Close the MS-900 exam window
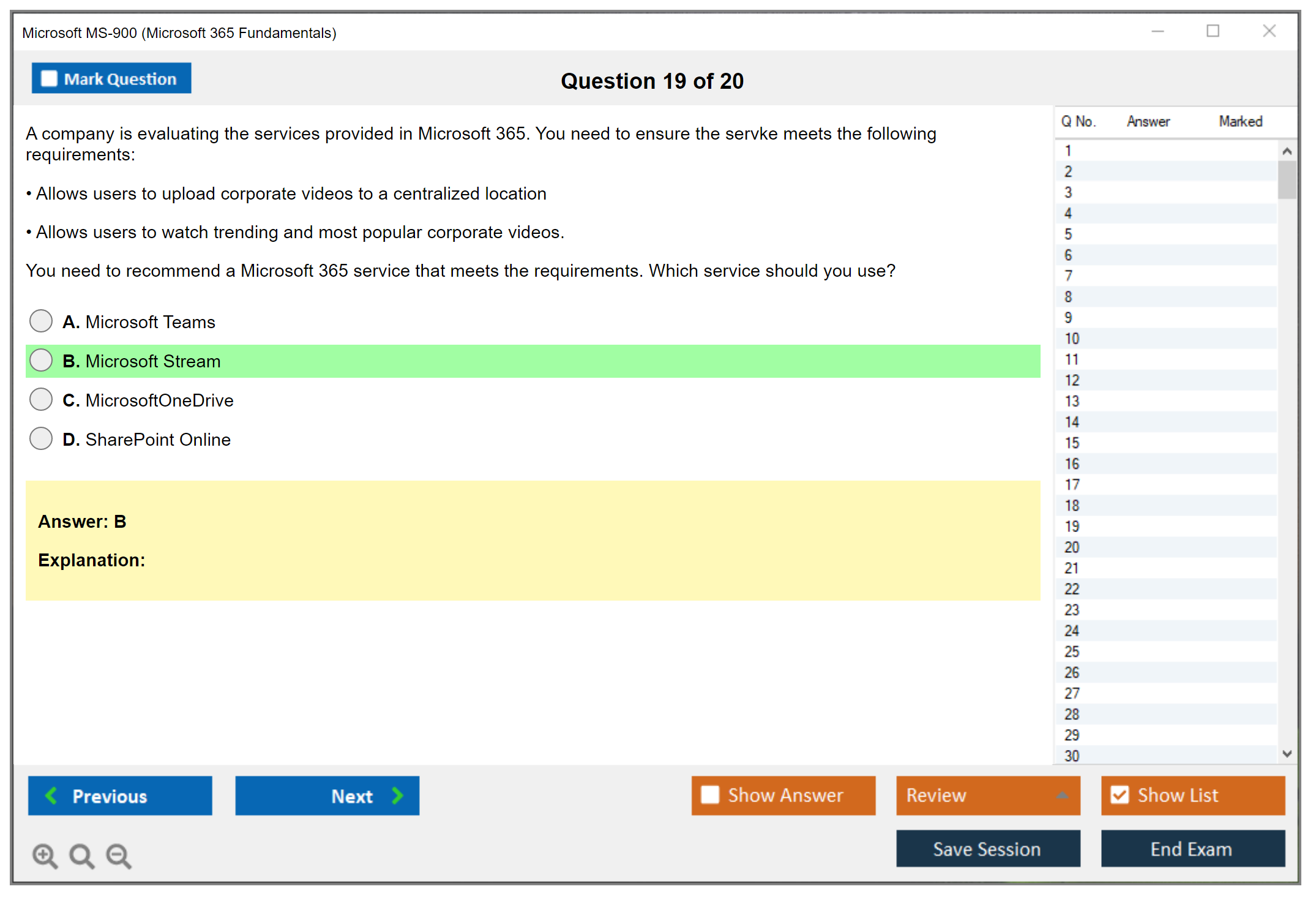 (1269, 31)
